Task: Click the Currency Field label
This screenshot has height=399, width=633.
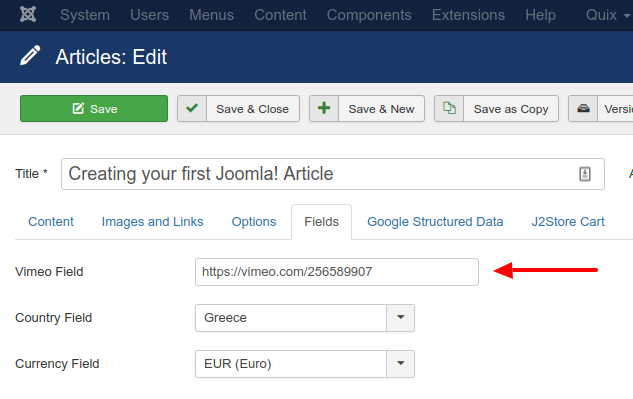Action: [57, 364]
